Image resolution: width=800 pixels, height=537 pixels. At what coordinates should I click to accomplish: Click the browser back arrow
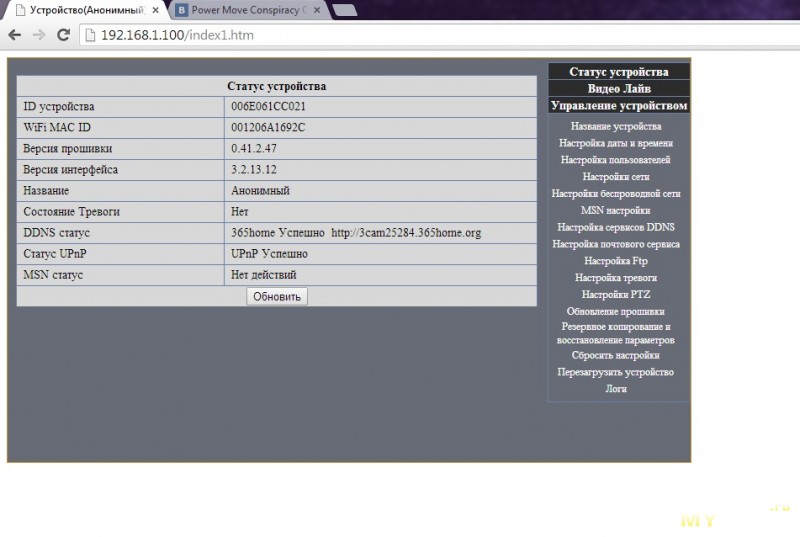coord(14,34)
